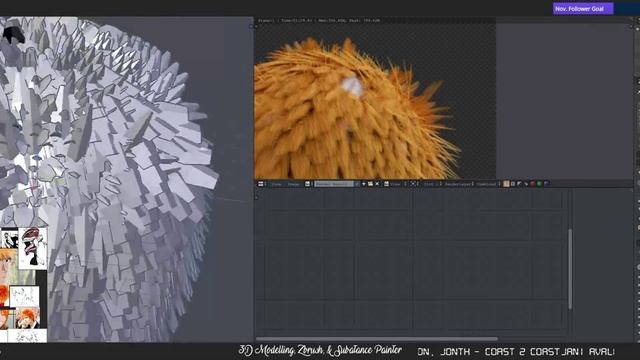The width and height of the screenshot is (640, 360).
Task: Select the pencil sketch reference thumbnail above the portrait
Action: tap(24, 296)
